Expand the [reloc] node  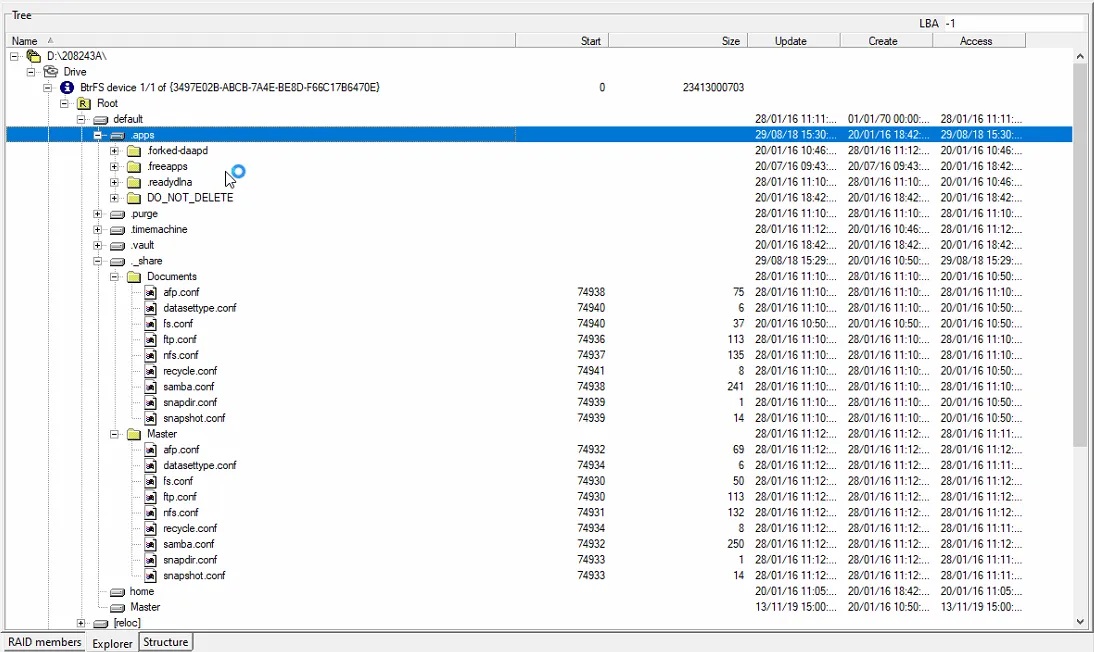click(x=81, y=623)
